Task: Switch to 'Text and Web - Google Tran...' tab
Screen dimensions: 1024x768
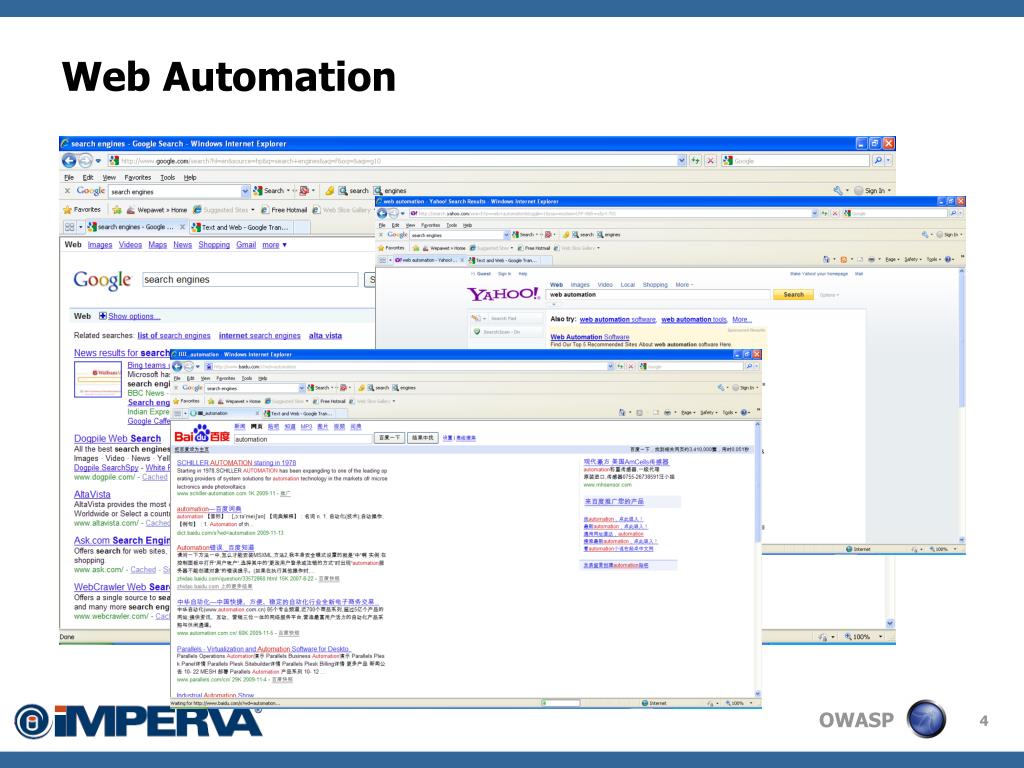Action: pyautogui.click(x=242, y=227)
